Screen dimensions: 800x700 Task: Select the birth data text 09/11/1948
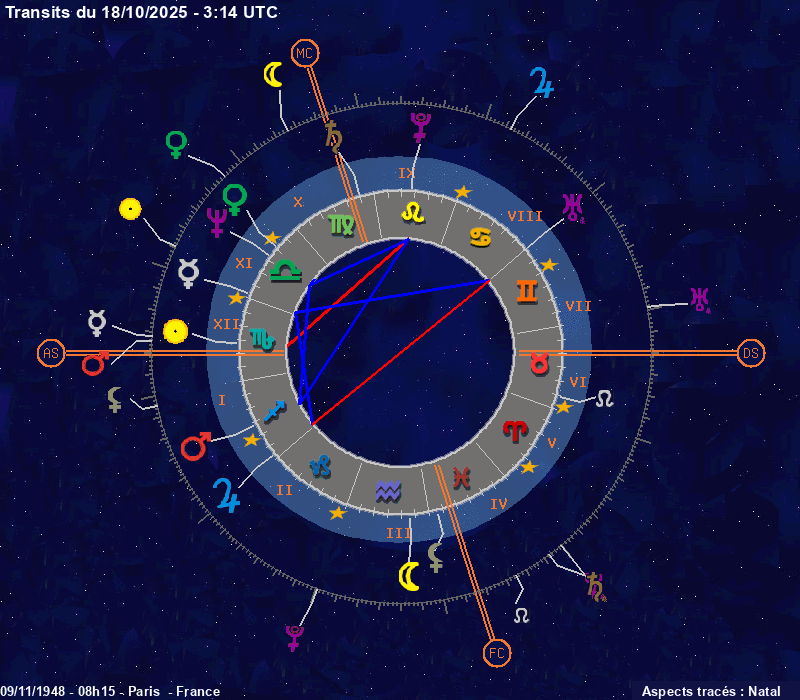point(110,691)
